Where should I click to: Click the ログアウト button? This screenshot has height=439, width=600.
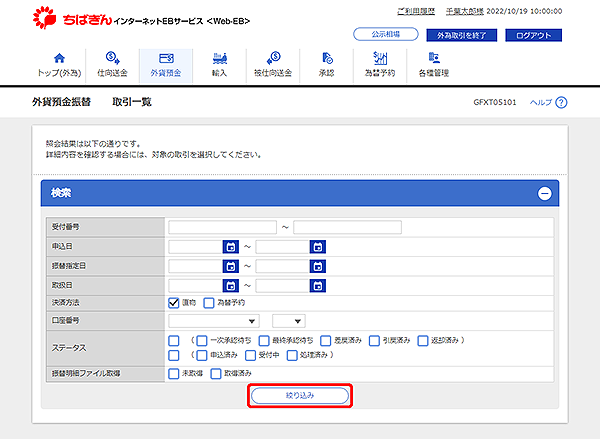coord(533,35)
